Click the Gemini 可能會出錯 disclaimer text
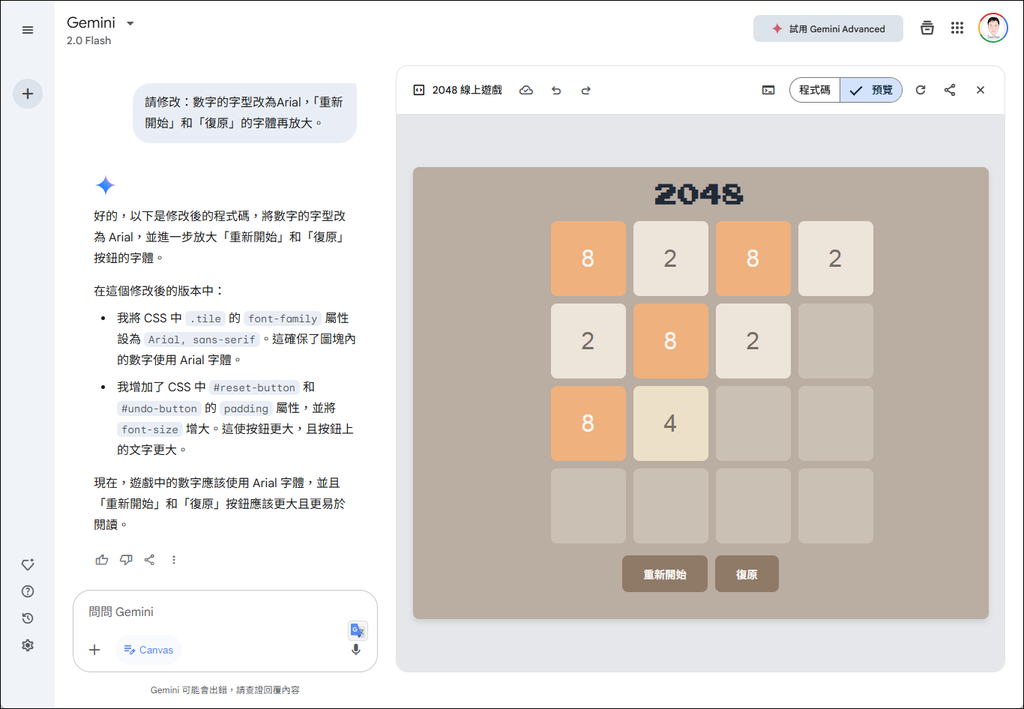Image resolution: width=1024 pixels, height=709 pixels. [x=225, y=690]
